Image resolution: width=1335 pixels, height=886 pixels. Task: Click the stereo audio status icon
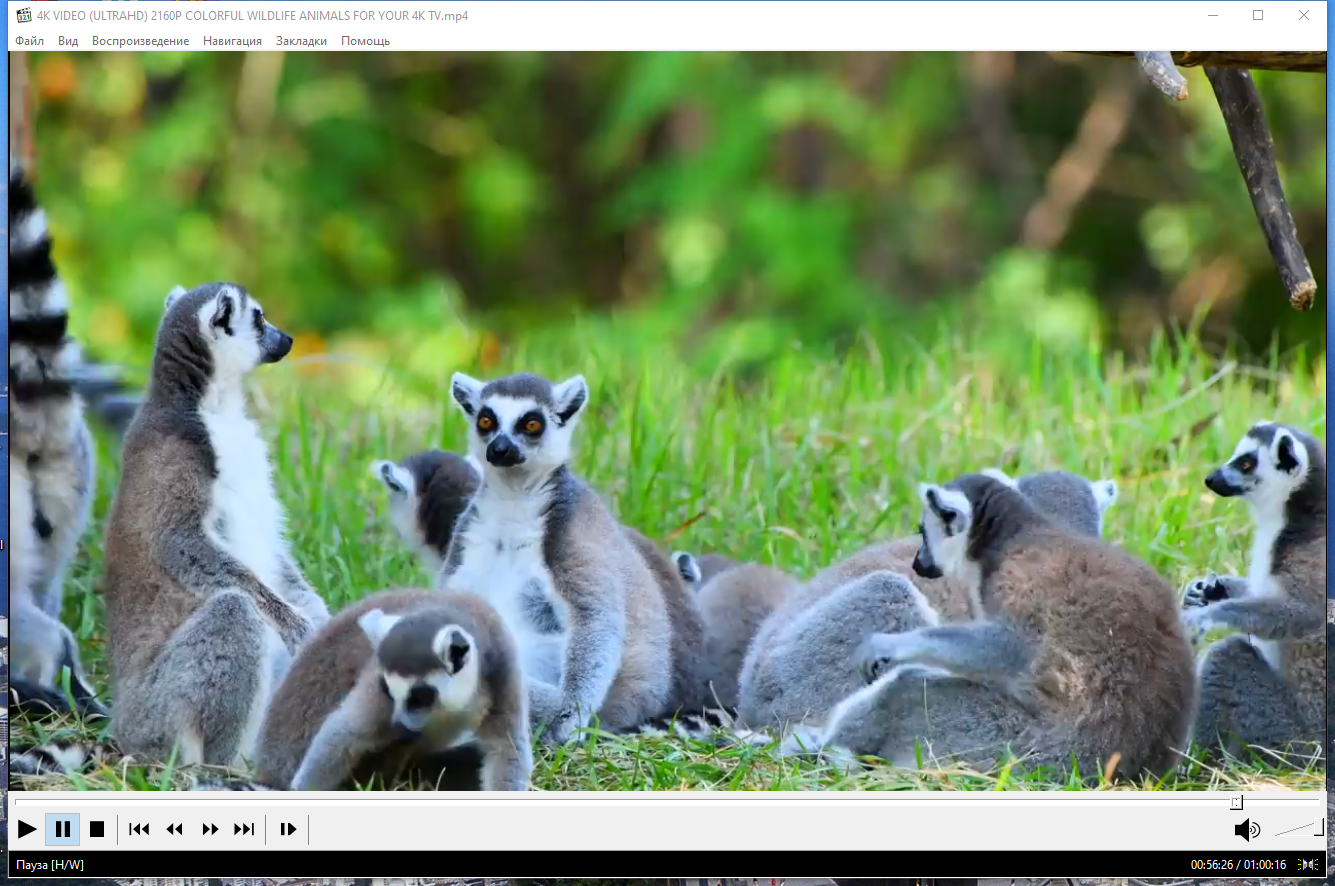coord(1307,865)
